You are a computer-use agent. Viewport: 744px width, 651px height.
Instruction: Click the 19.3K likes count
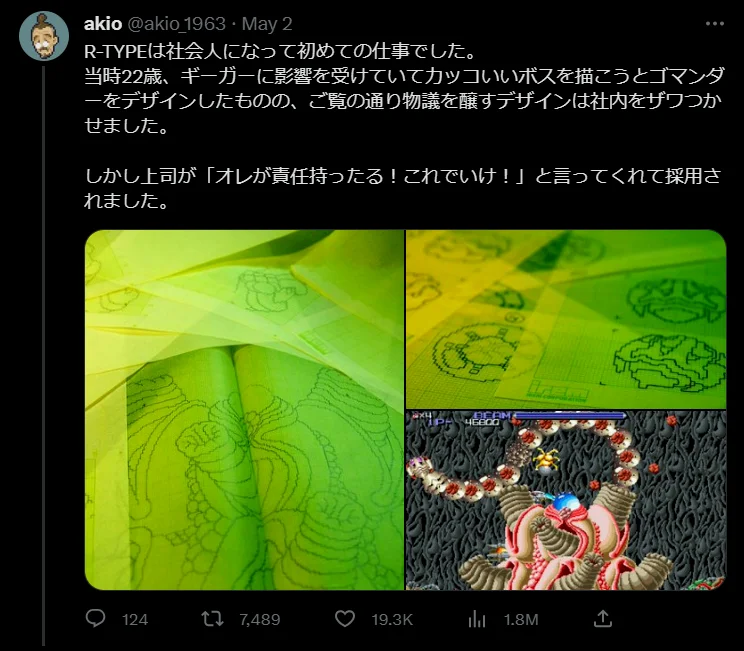pyautogui.click(x=392, y=620)
